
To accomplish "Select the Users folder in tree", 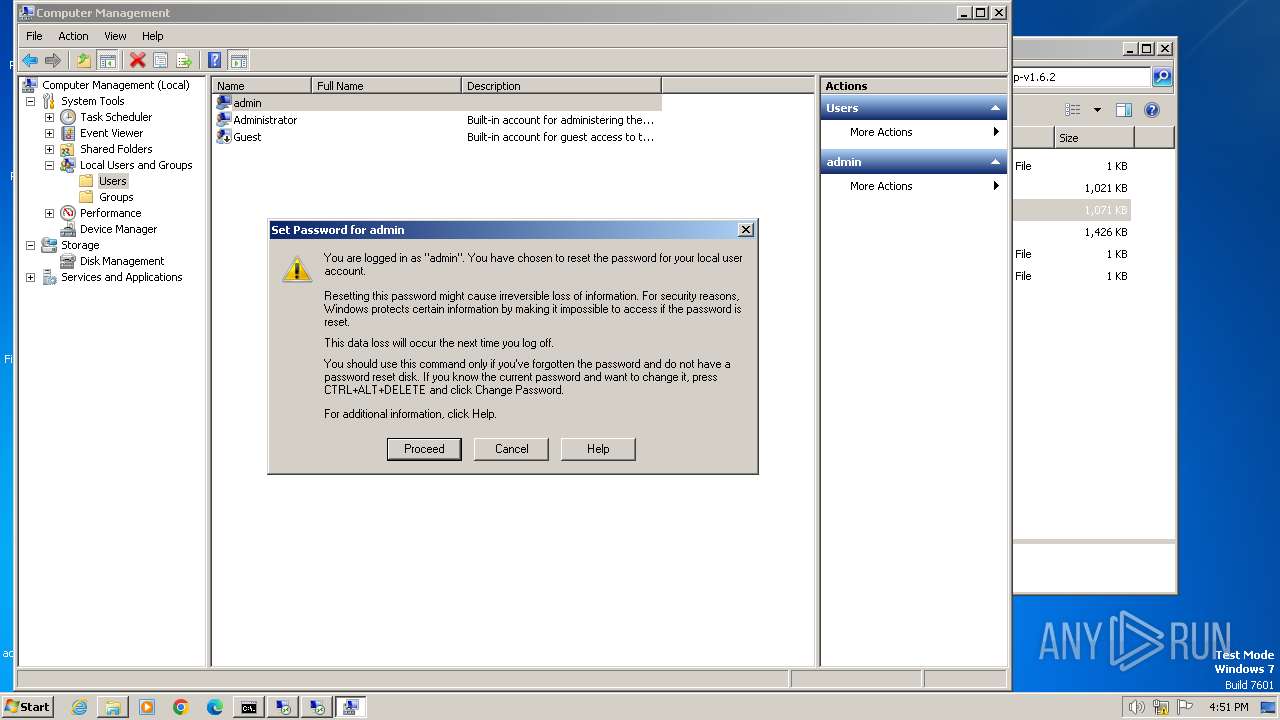I will click(112, 181).
